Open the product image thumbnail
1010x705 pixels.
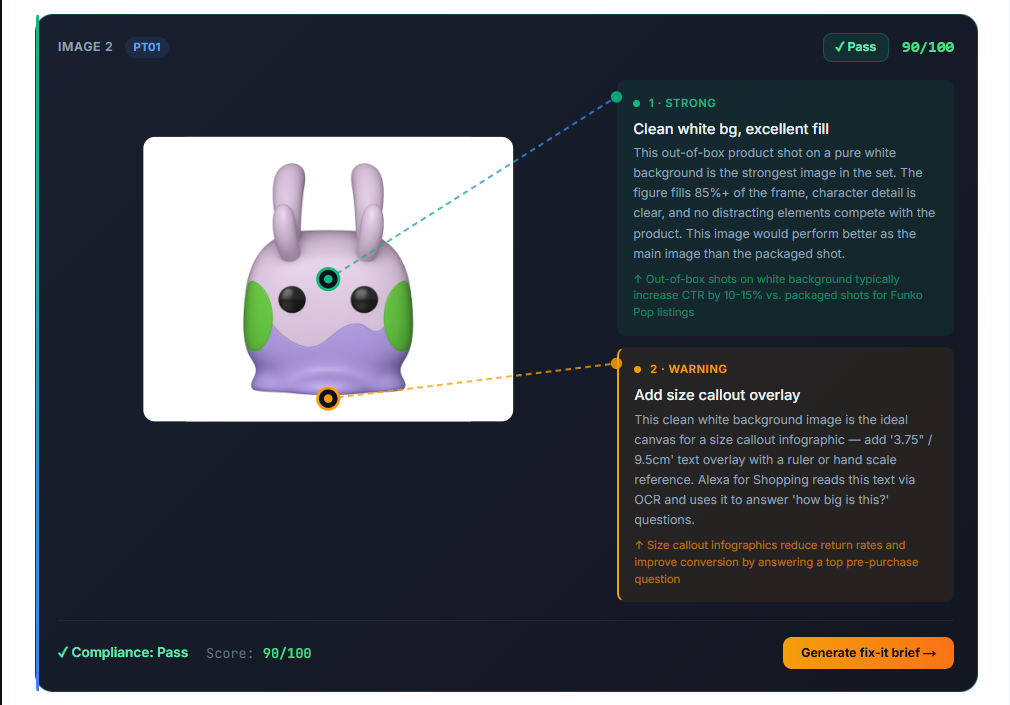[x=328, y=279]
